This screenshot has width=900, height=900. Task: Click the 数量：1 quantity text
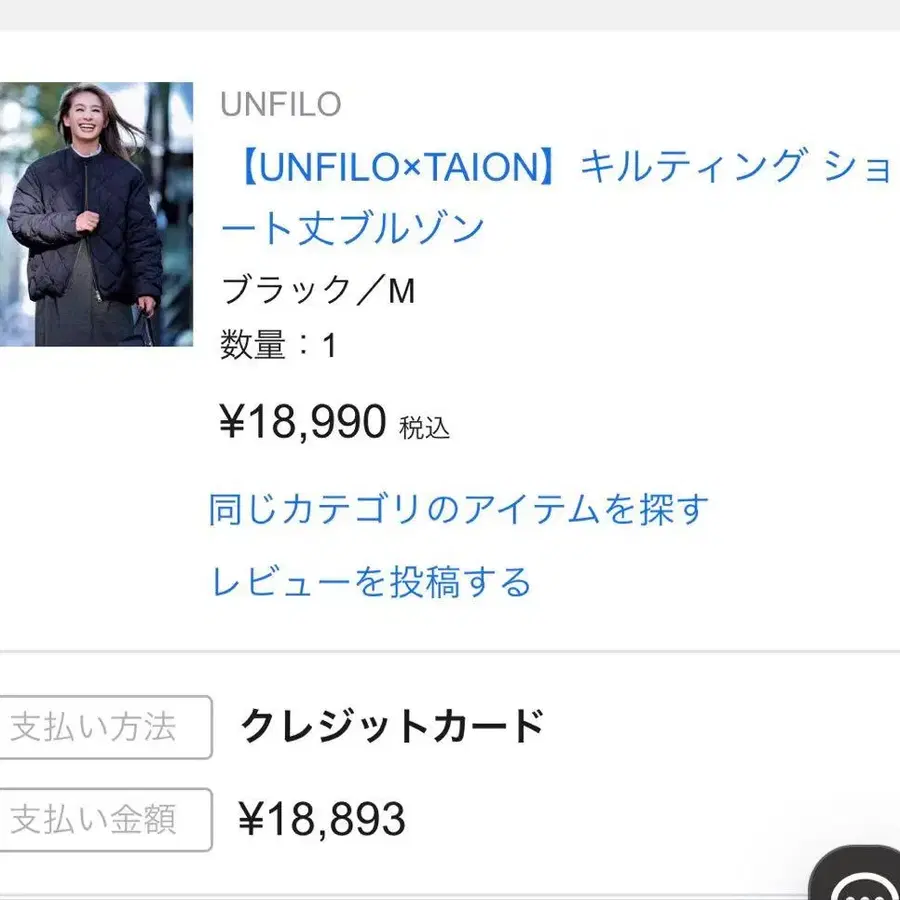[278, 346]
